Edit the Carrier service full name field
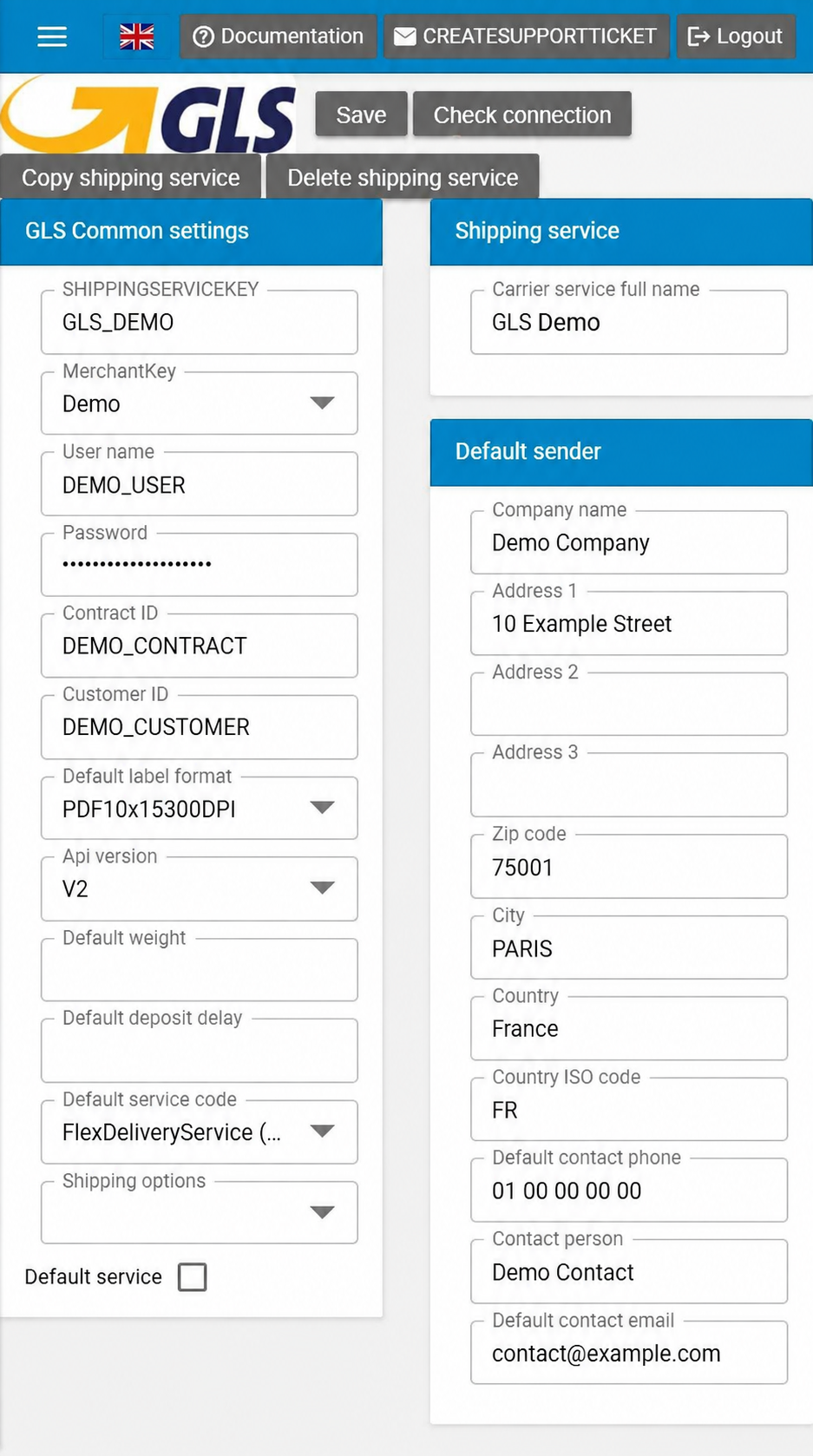 tap(629, 322)
